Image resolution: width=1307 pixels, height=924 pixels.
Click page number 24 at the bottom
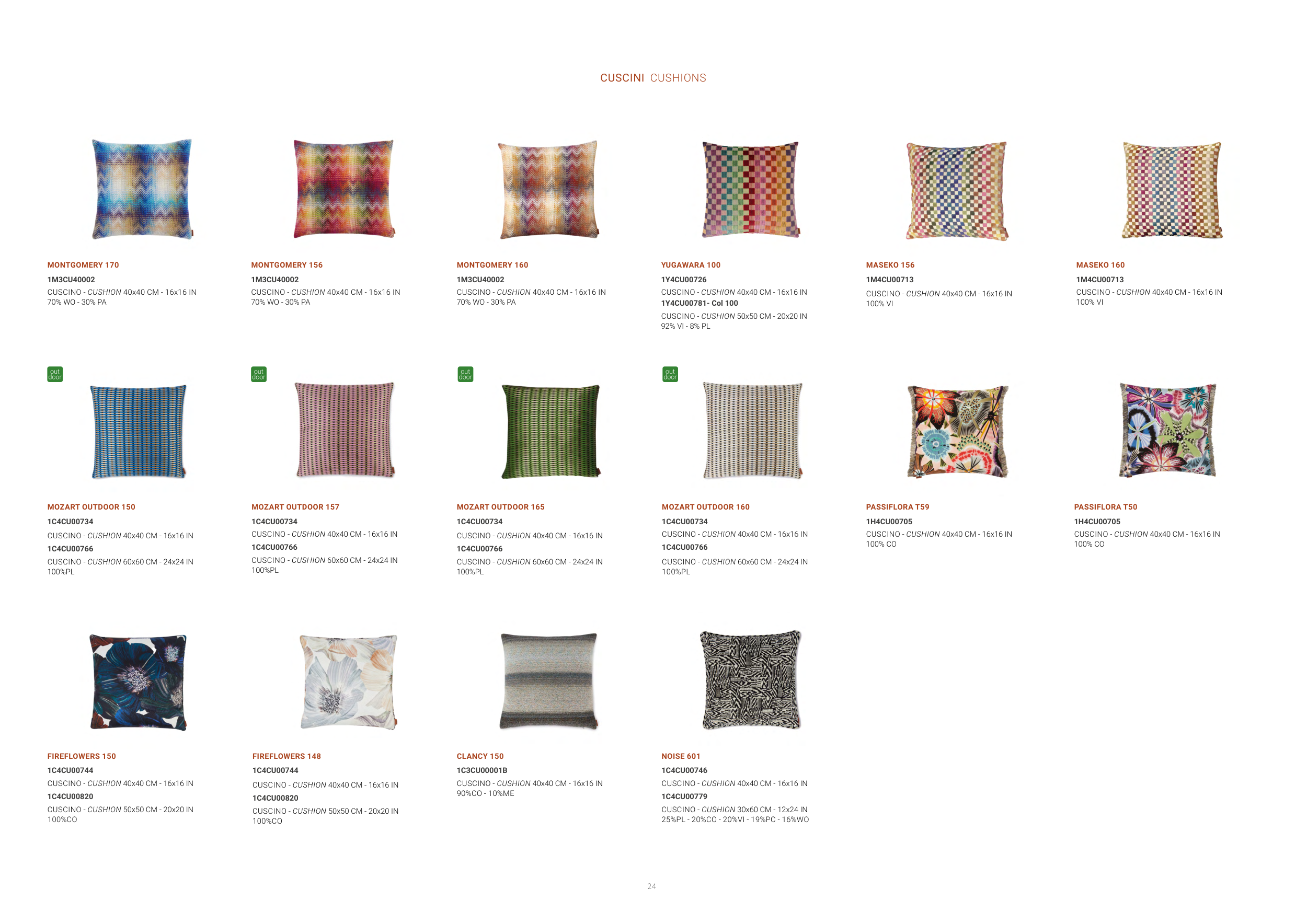[x=652, y=886]
